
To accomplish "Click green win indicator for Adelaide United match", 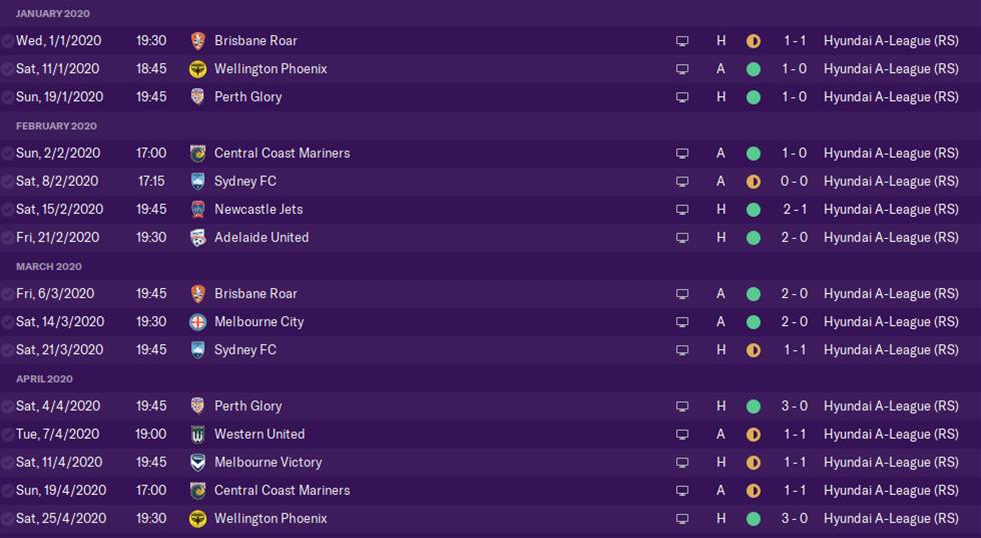I will click(x=753, y=238).
